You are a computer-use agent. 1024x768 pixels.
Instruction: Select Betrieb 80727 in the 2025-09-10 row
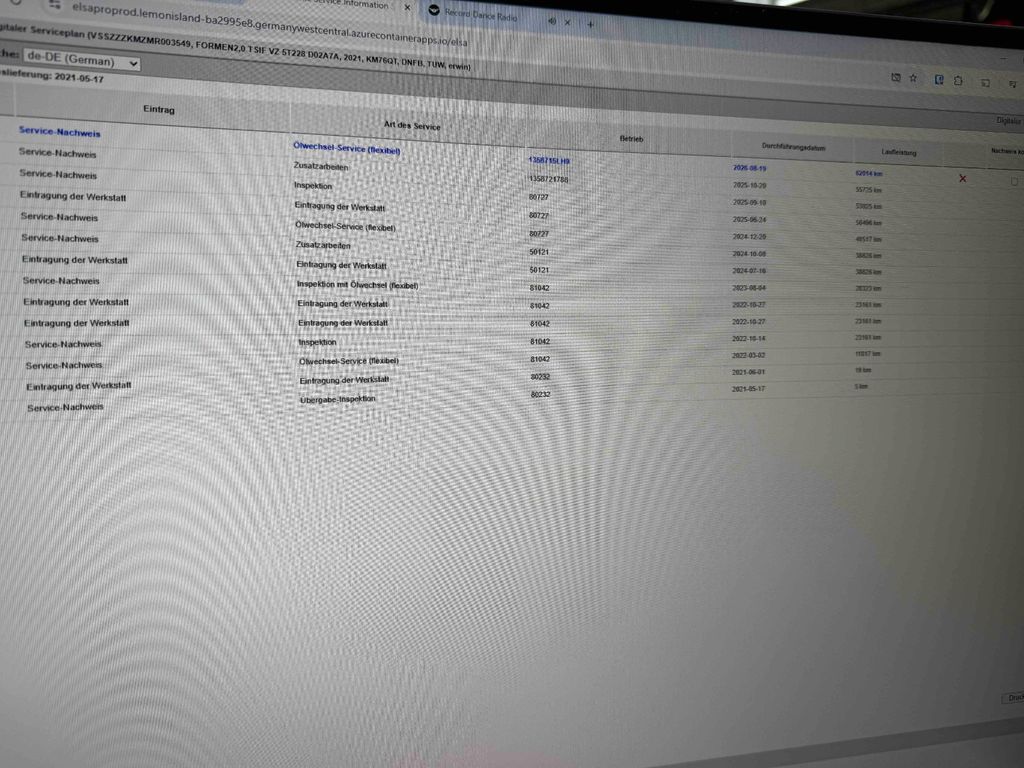539,197
